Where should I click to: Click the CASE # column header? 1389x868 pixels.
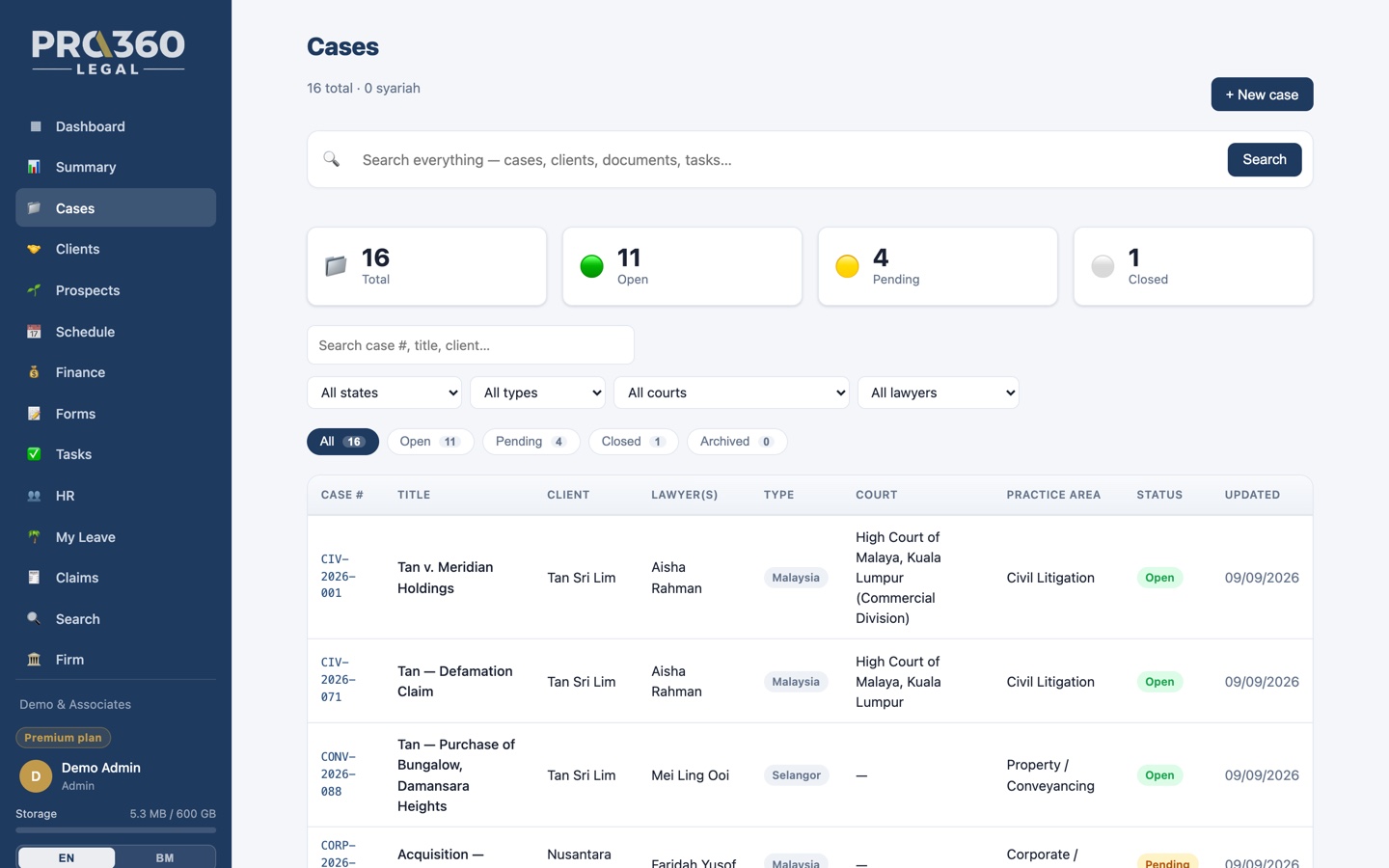342,495
